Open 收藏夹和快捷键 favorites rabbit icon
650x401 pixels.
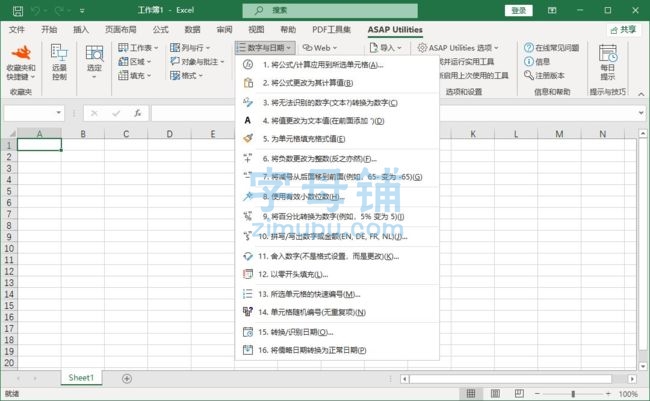click(x=21, y=62)
